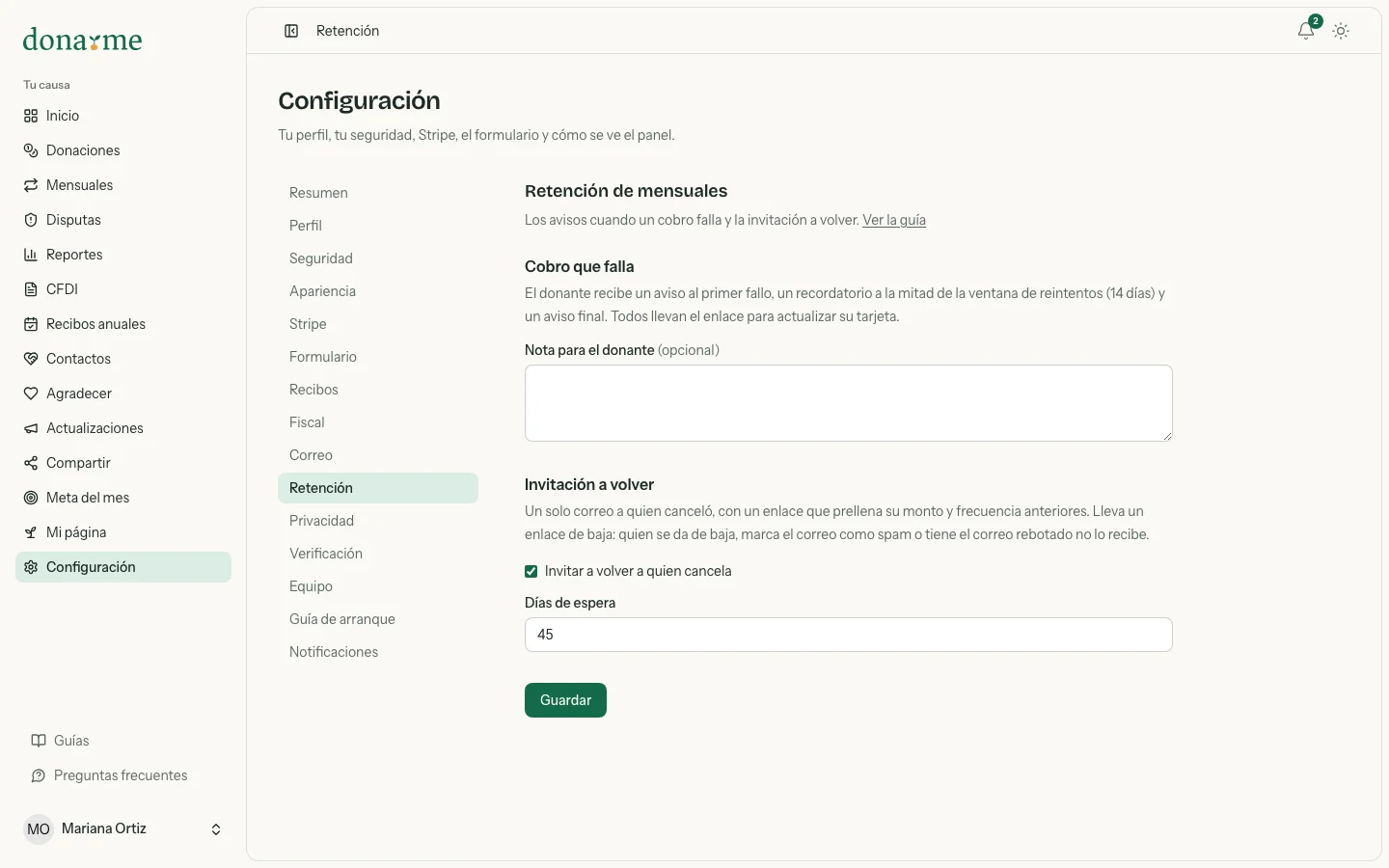Open the Disputas shield icon
Screen dimensions: 1389x868
(31, 220)
